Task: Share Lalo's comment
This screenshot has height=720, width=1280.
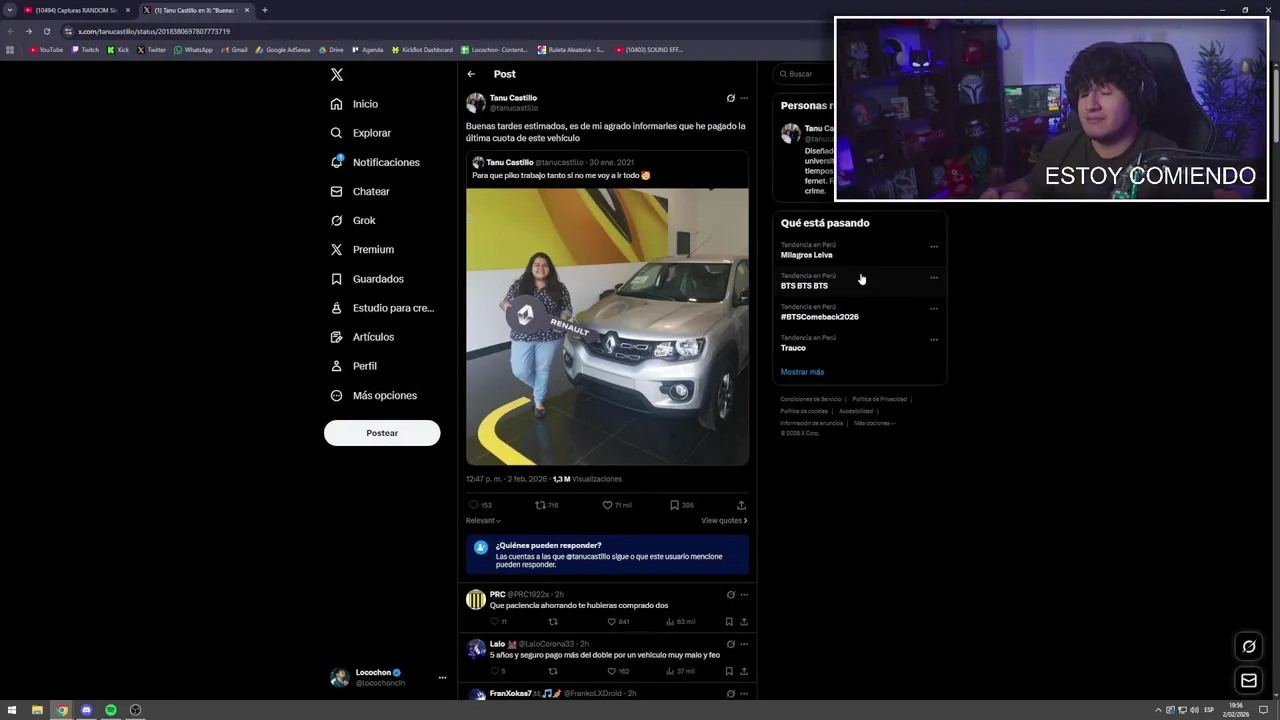Action: coord(743,671)
